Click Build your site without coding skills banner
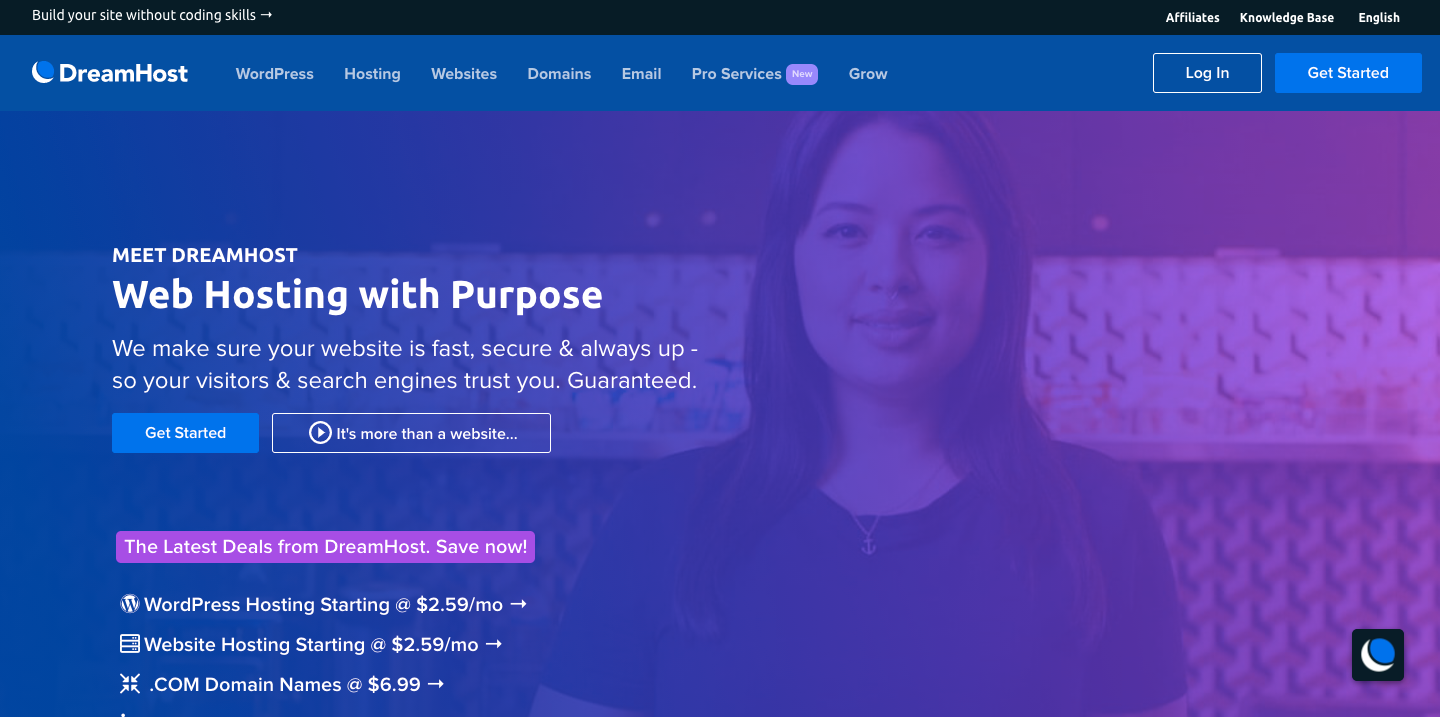The image size is (1440, 717). tap(152, 16)
